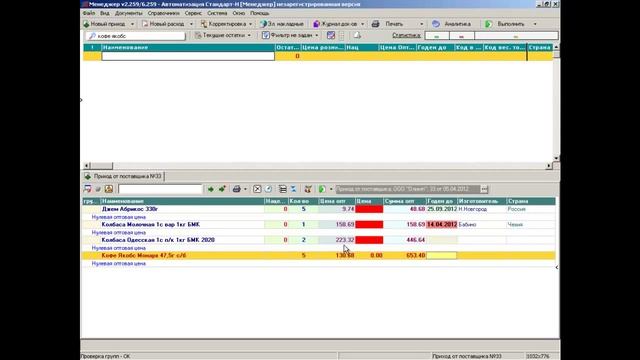Click the yellow Годен до cell in Кофе Якобс row

pyautogui.click(x=442, y=256)
